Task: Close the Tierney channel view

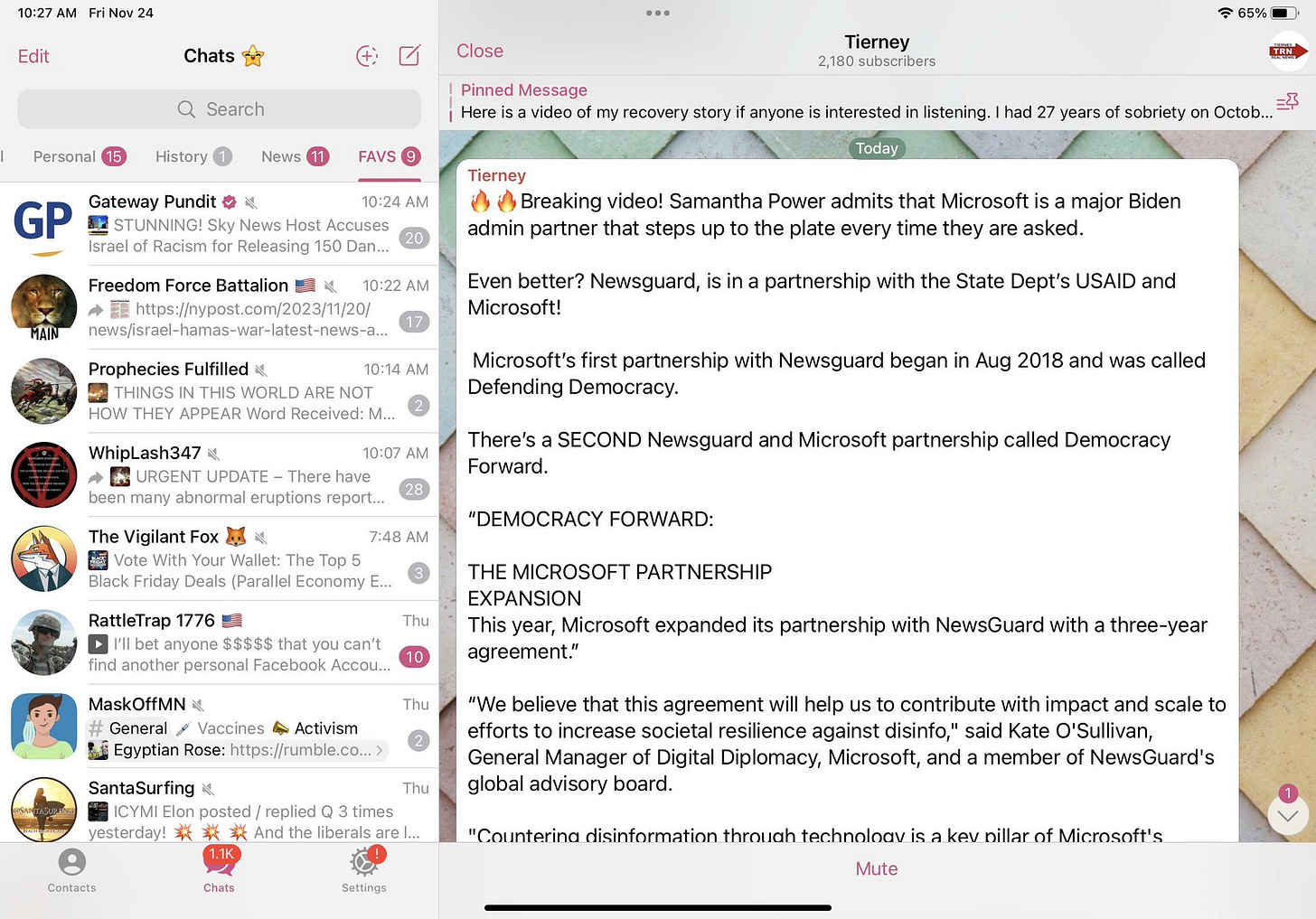Action: tap(480, 52)
